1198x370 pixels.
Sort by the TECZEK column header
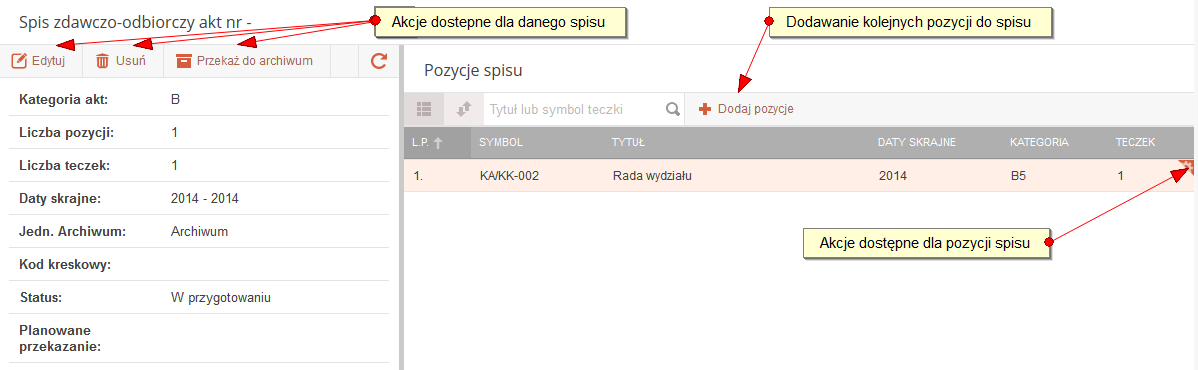pyautogui.click(x=1135, y=142)
